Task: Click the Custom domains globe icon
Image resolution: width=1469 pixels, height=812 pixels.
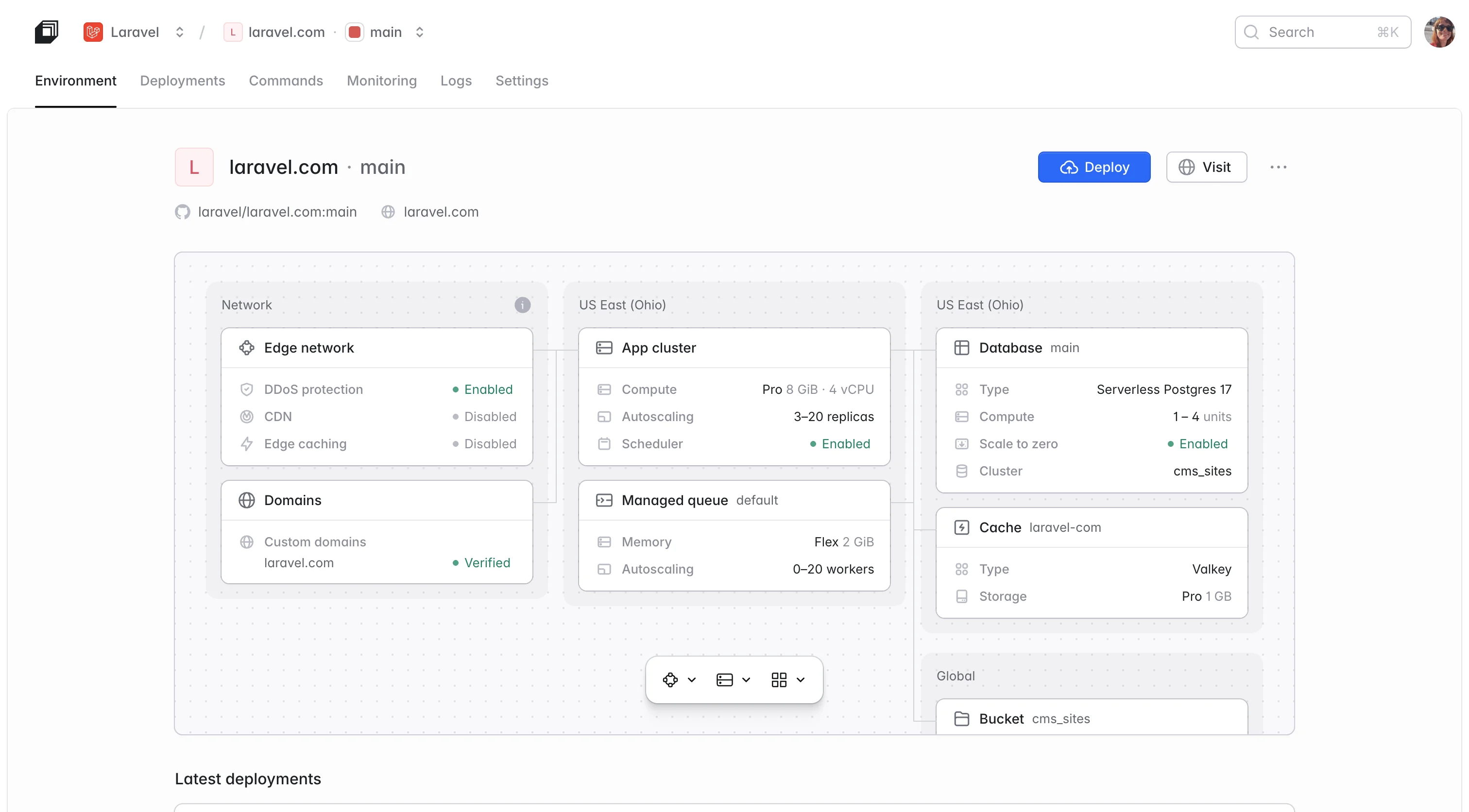Action: point(246,541)
